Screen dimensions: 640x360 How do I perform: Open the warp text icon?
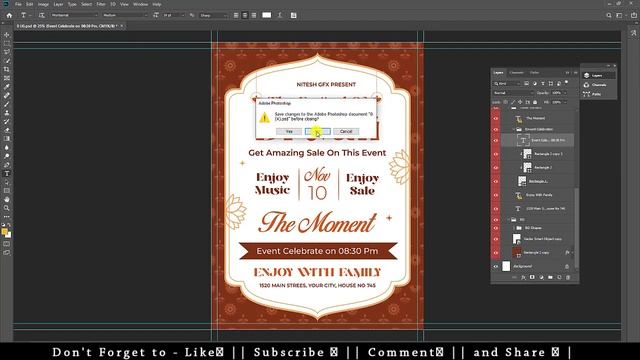tap(280, 15)
